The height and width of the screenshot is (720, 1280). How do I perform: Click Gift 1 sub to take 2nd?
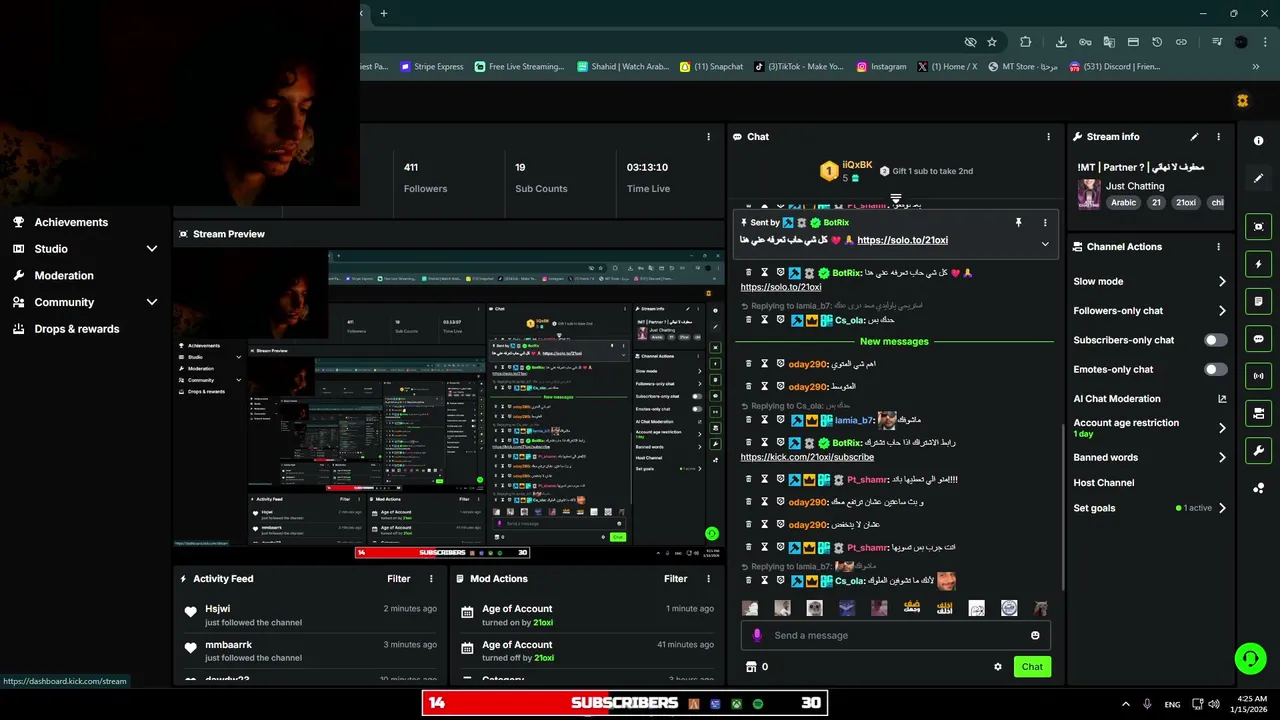coord(925,171)
